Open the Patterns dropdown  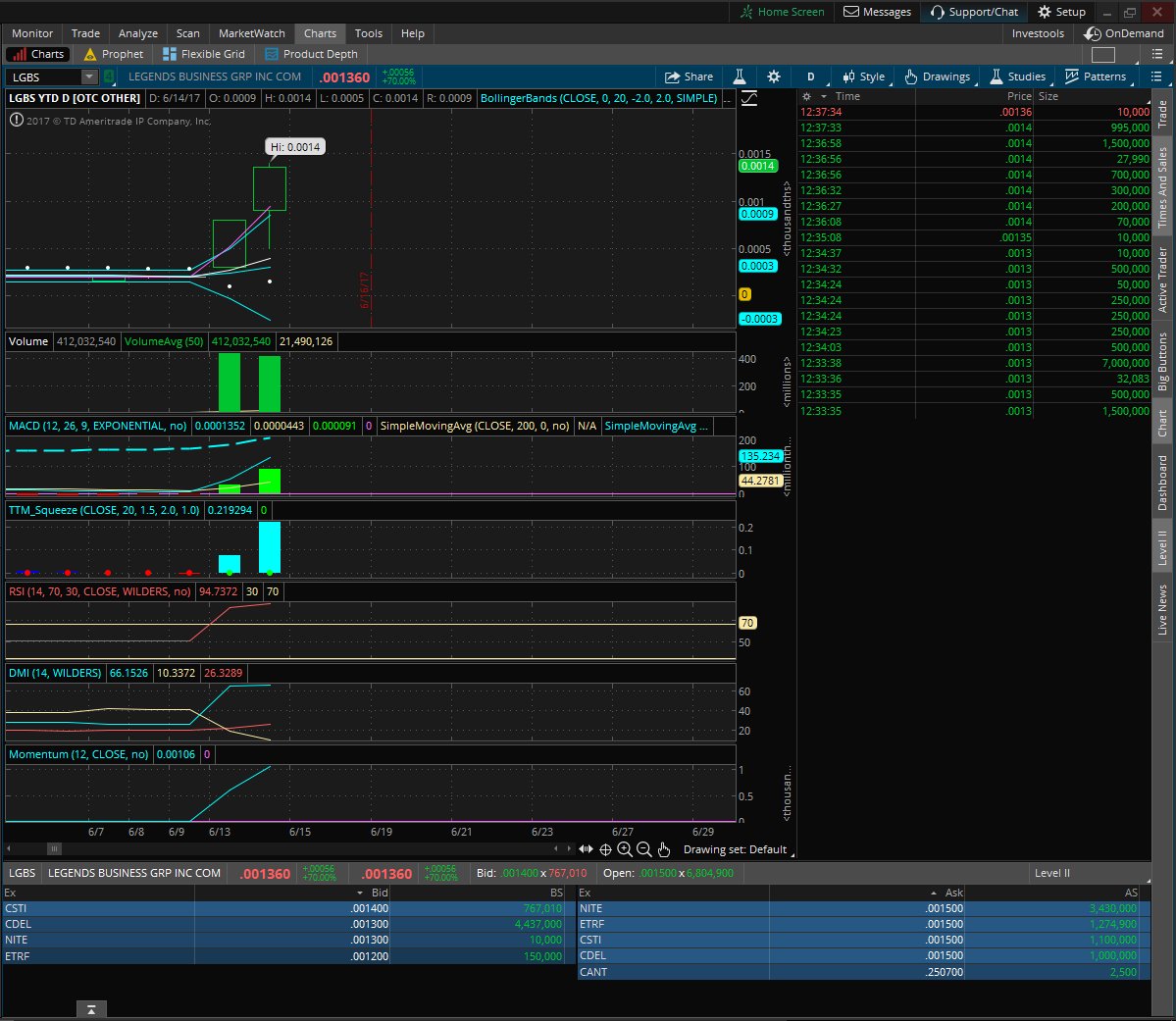pos(1096,77)
